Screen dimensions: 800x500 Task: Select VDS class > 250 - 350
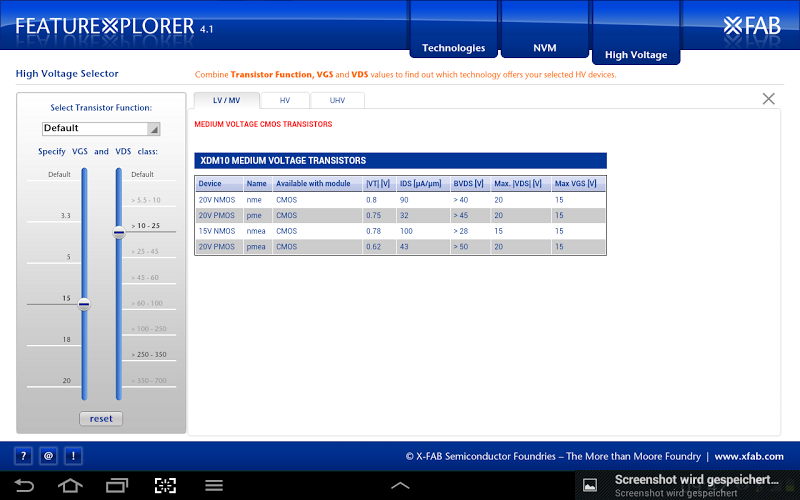[x=148, y=355]
